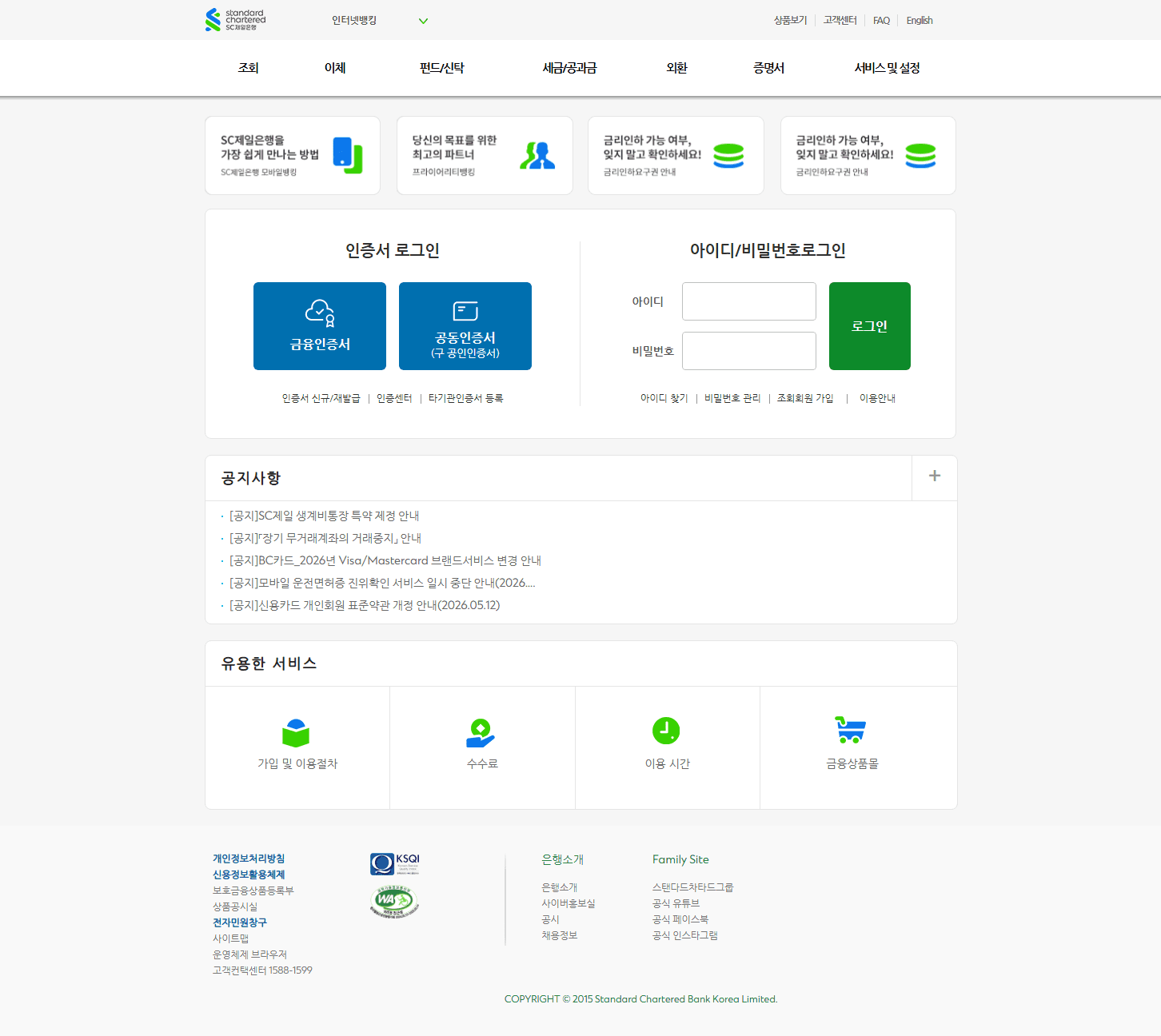Click the 아이디 input field
This screenshot has width=1161, height=1036.
coord(748,301)
